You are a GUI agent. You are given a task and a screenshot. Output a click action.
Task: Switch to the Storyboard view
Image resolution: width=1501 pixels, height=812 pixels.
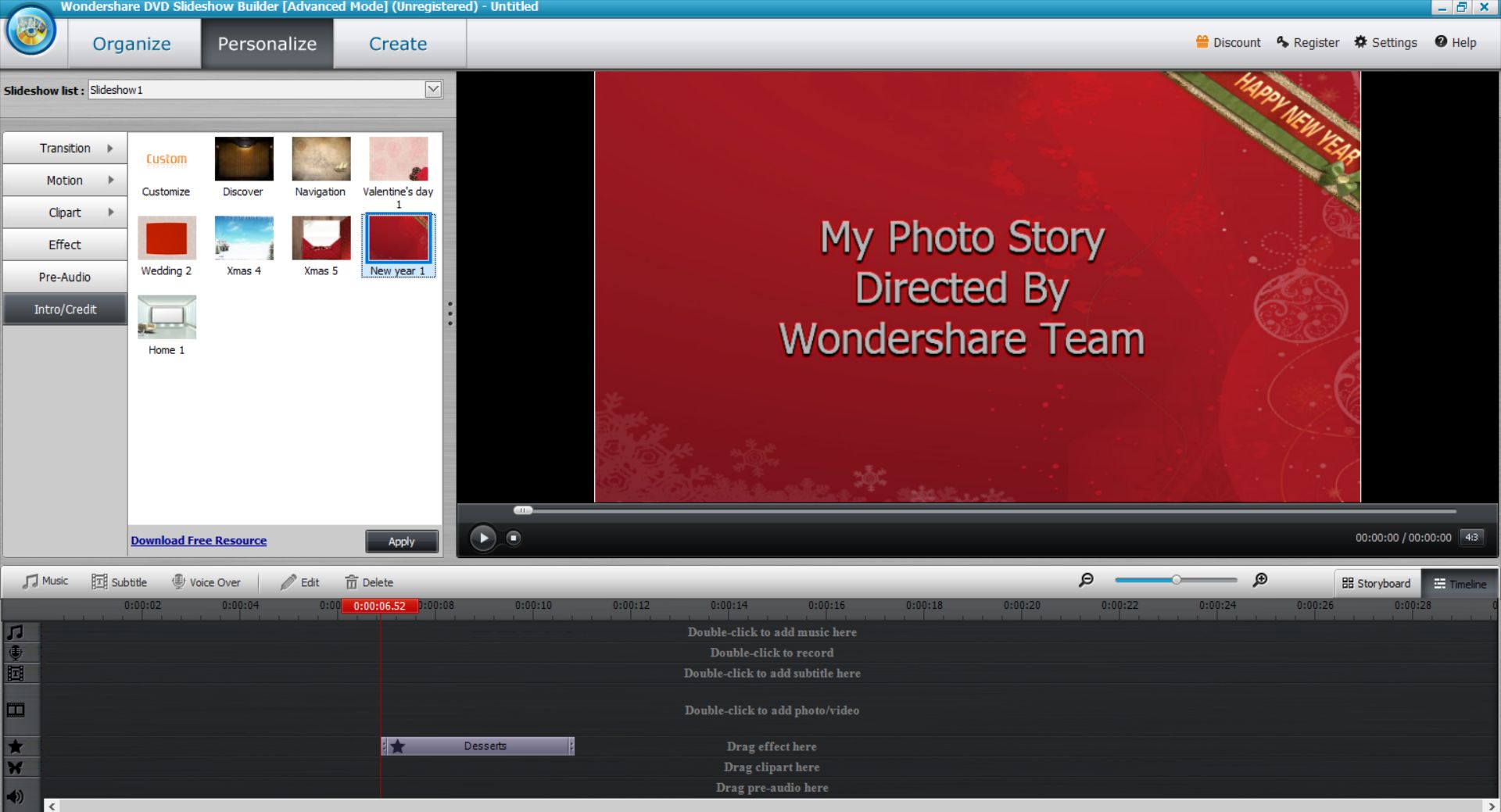tap(1377, 583)
